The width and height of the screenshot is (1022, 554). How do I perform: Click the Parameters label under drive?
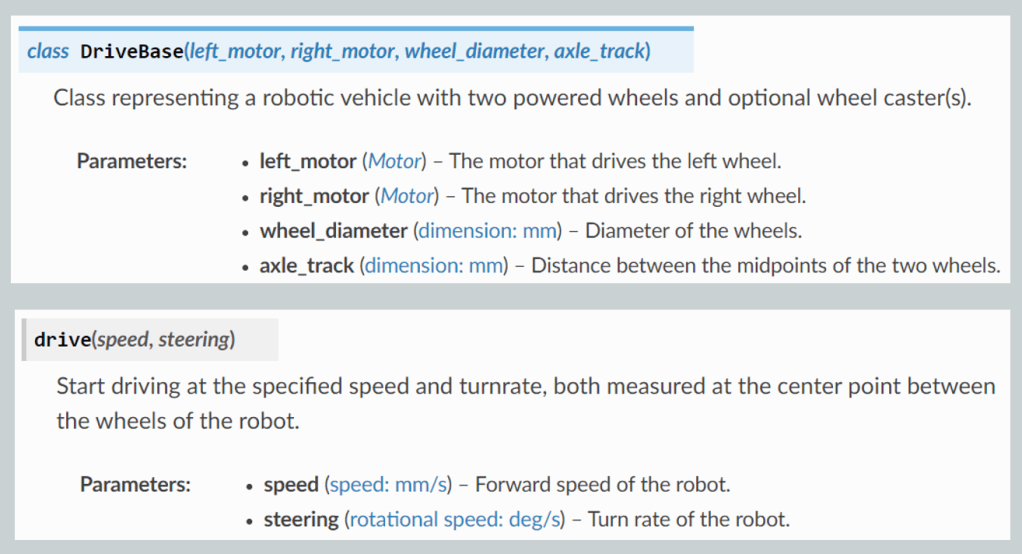(x=135, y=485)
